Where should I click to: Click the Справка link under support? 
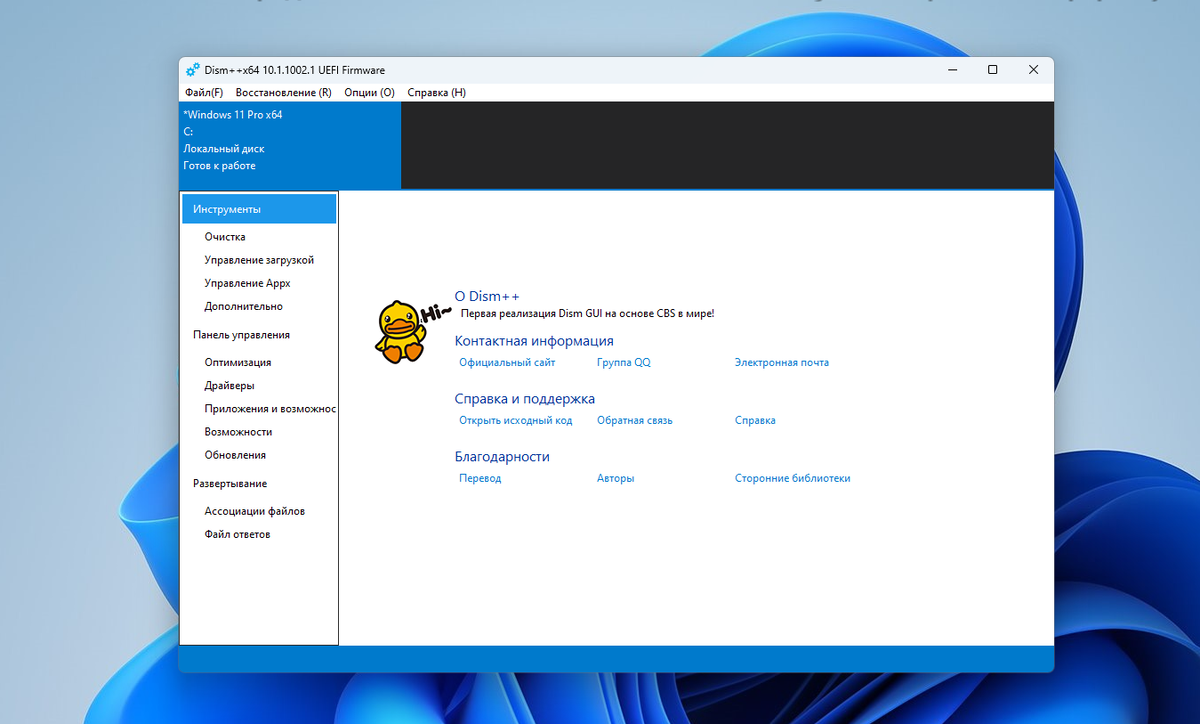tap(755, 421)
